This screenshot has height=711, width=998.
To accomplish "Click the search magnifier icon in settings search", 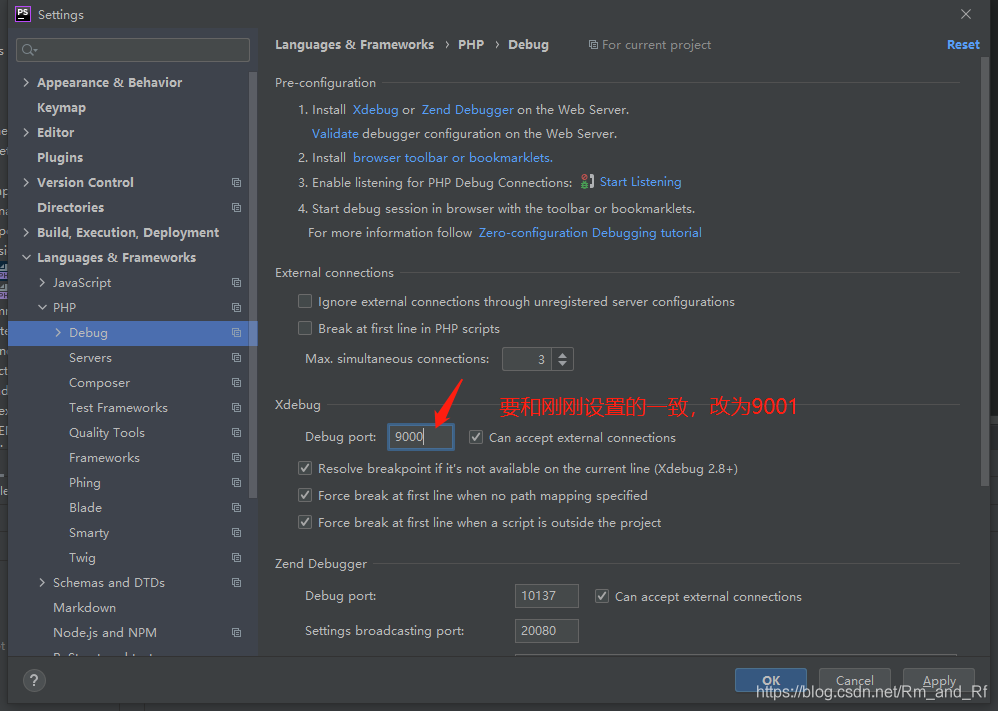I will pyautogui.click(x=29, y=50).
